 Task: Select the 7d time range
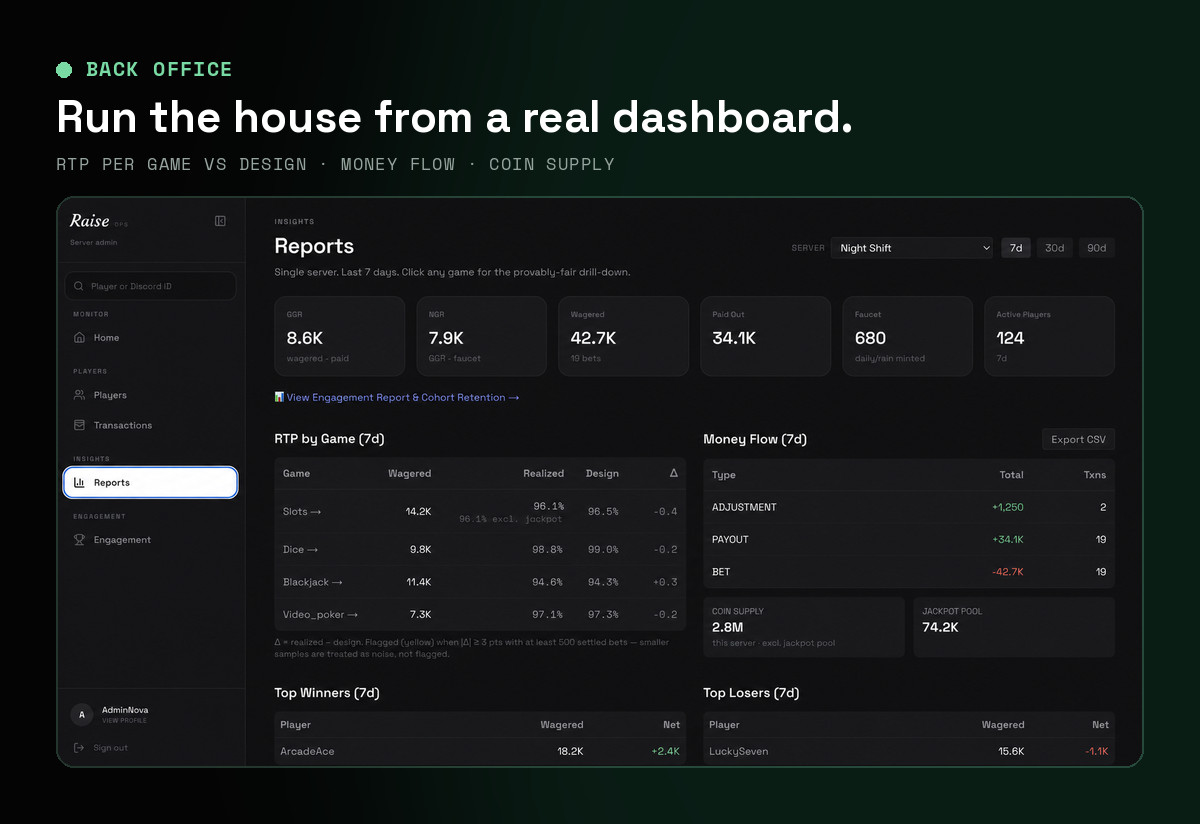(x=1016, y=248)
